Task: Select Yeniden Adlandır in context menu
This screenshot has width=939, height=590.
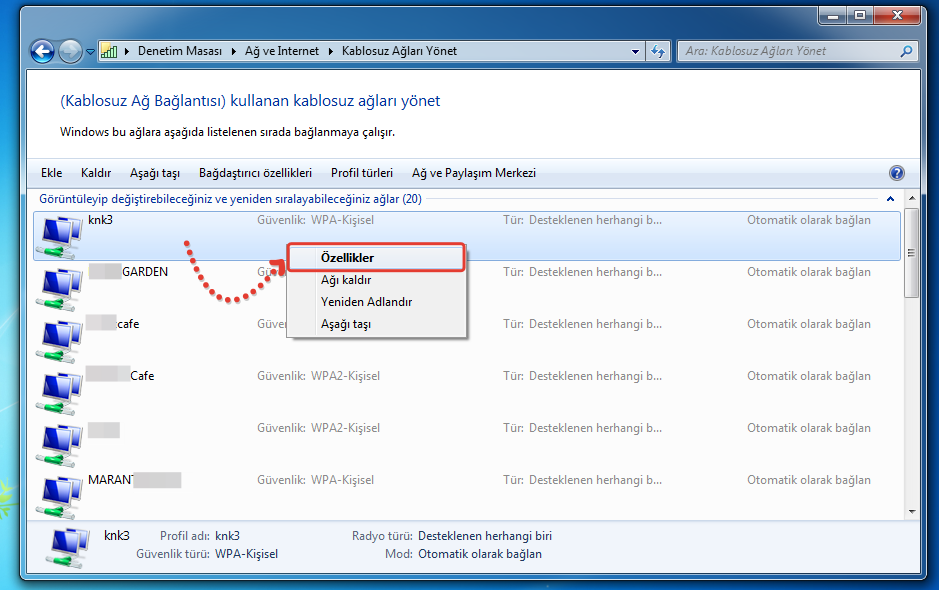Action: click(x=366, y=302)
